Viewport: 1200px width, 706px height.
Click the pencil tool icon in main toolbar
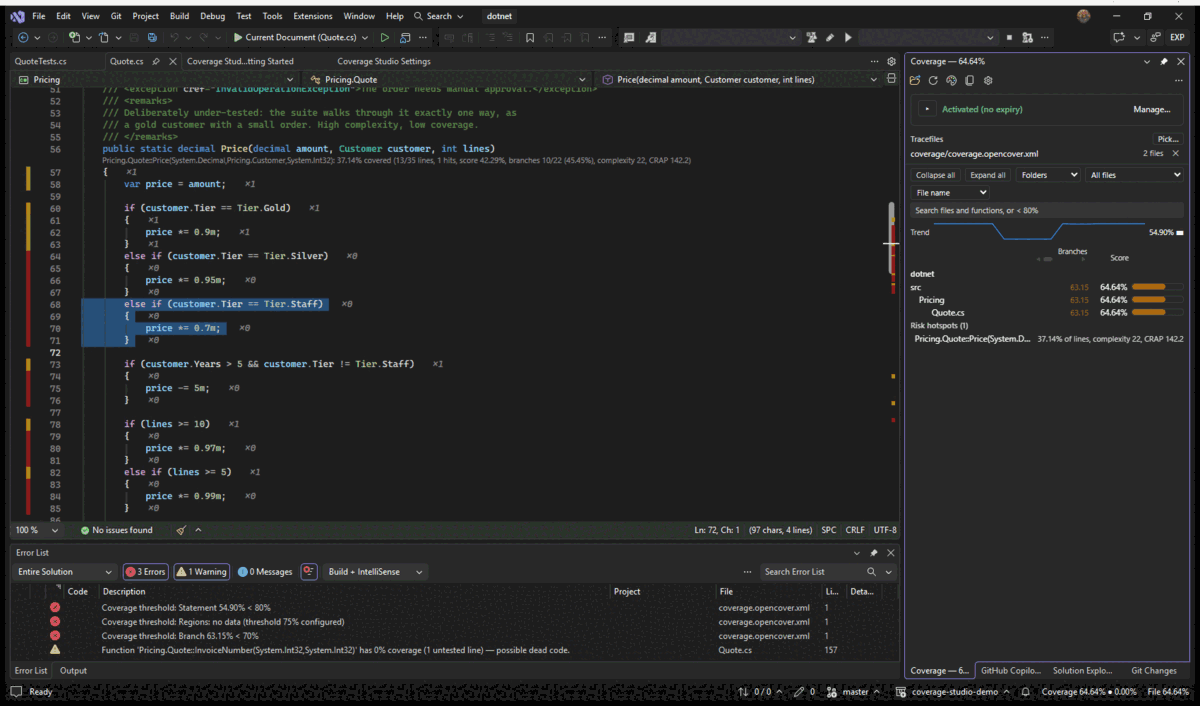[829, 37]
